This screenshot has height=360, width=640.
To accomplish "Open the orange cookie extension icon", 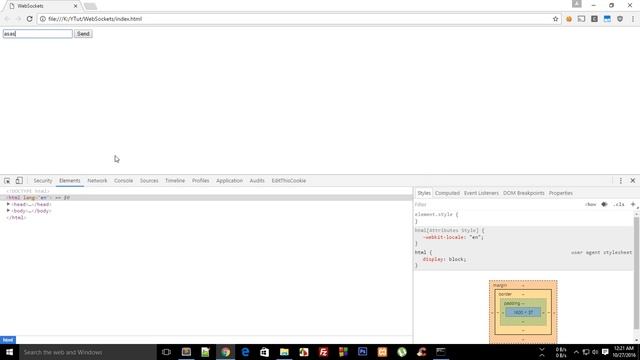I will click(x=569, y=19).
